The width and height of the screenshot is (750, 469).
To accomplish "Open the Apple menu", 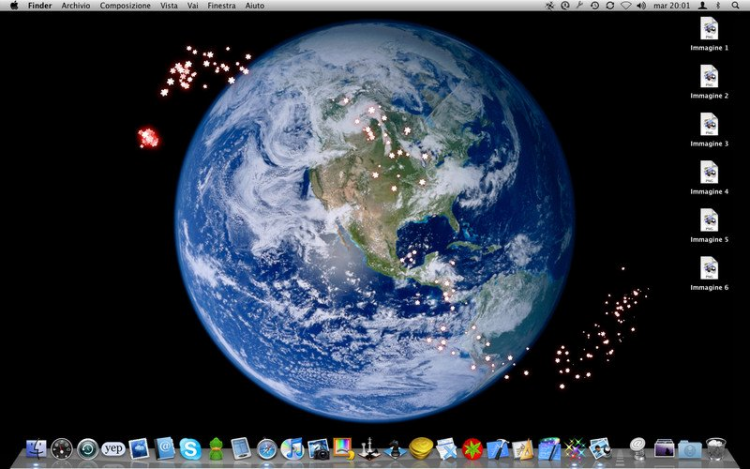I will point(14,5).
